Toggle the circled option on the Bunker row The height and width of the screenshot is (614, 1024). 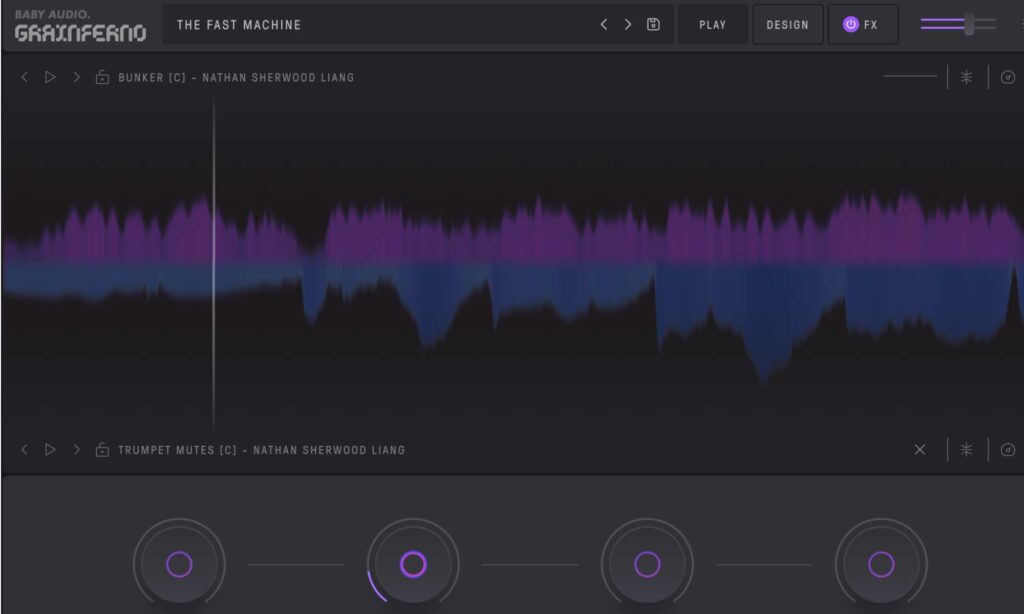(1007, 76)
